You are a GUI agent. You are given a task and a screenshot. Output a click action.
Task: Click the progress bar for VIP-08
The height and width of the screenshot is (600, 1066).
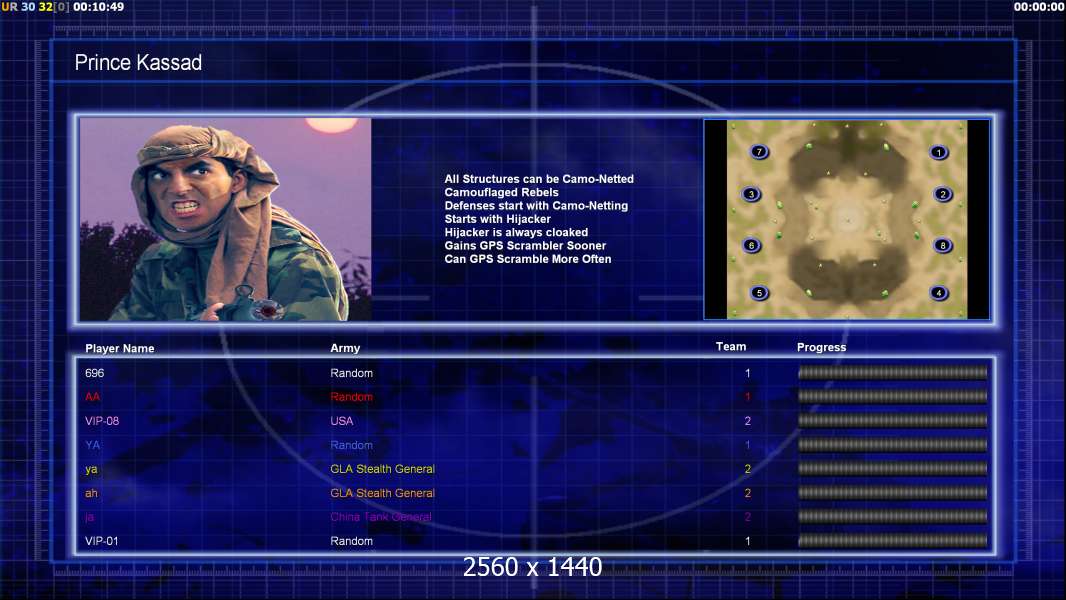(x=893, y=421)
